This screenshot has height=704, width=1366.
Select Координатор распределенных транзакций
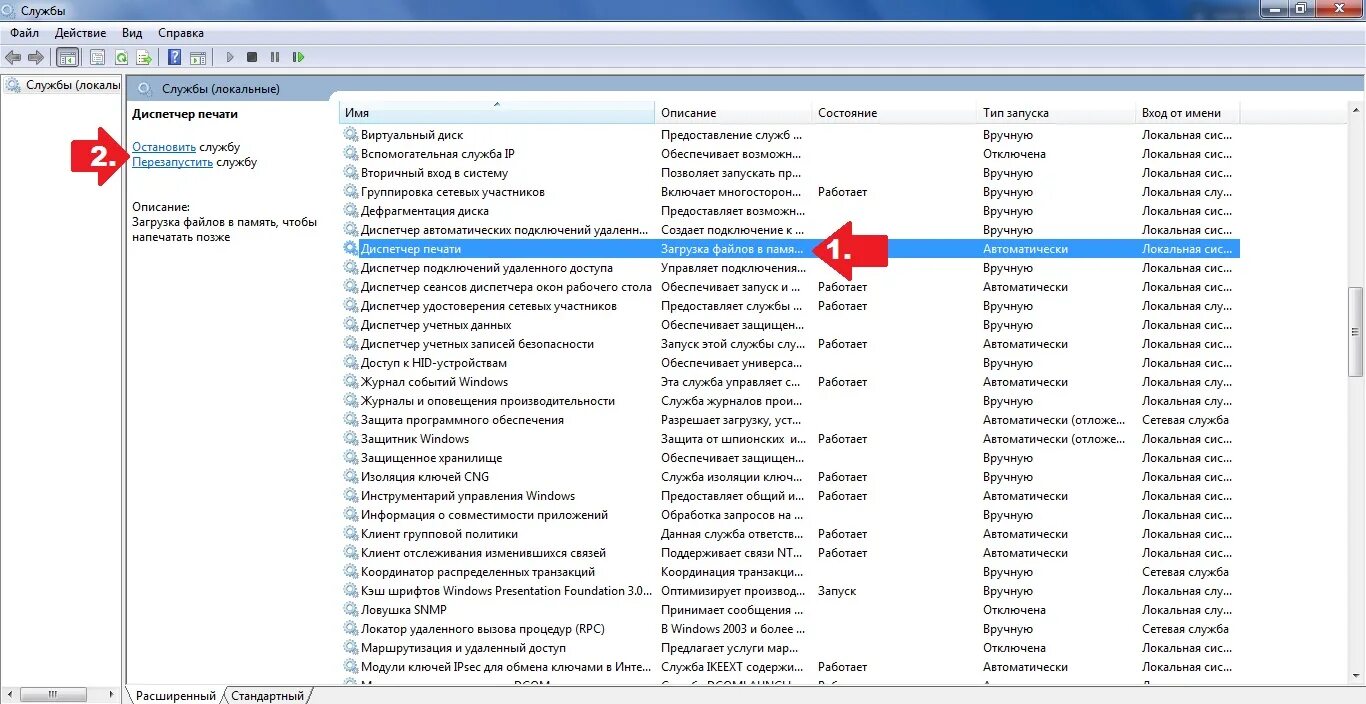[478, 572]
